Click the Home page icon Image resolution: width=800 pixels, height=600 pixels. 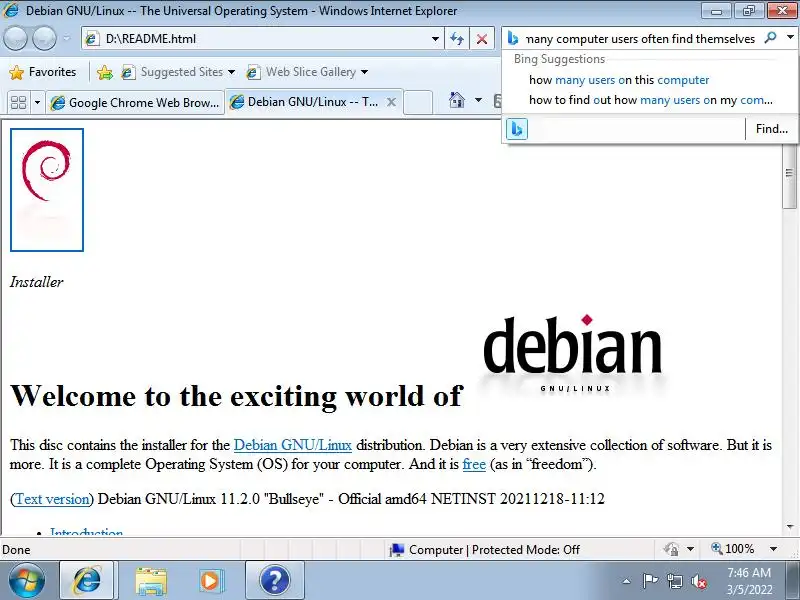[457, 100]
